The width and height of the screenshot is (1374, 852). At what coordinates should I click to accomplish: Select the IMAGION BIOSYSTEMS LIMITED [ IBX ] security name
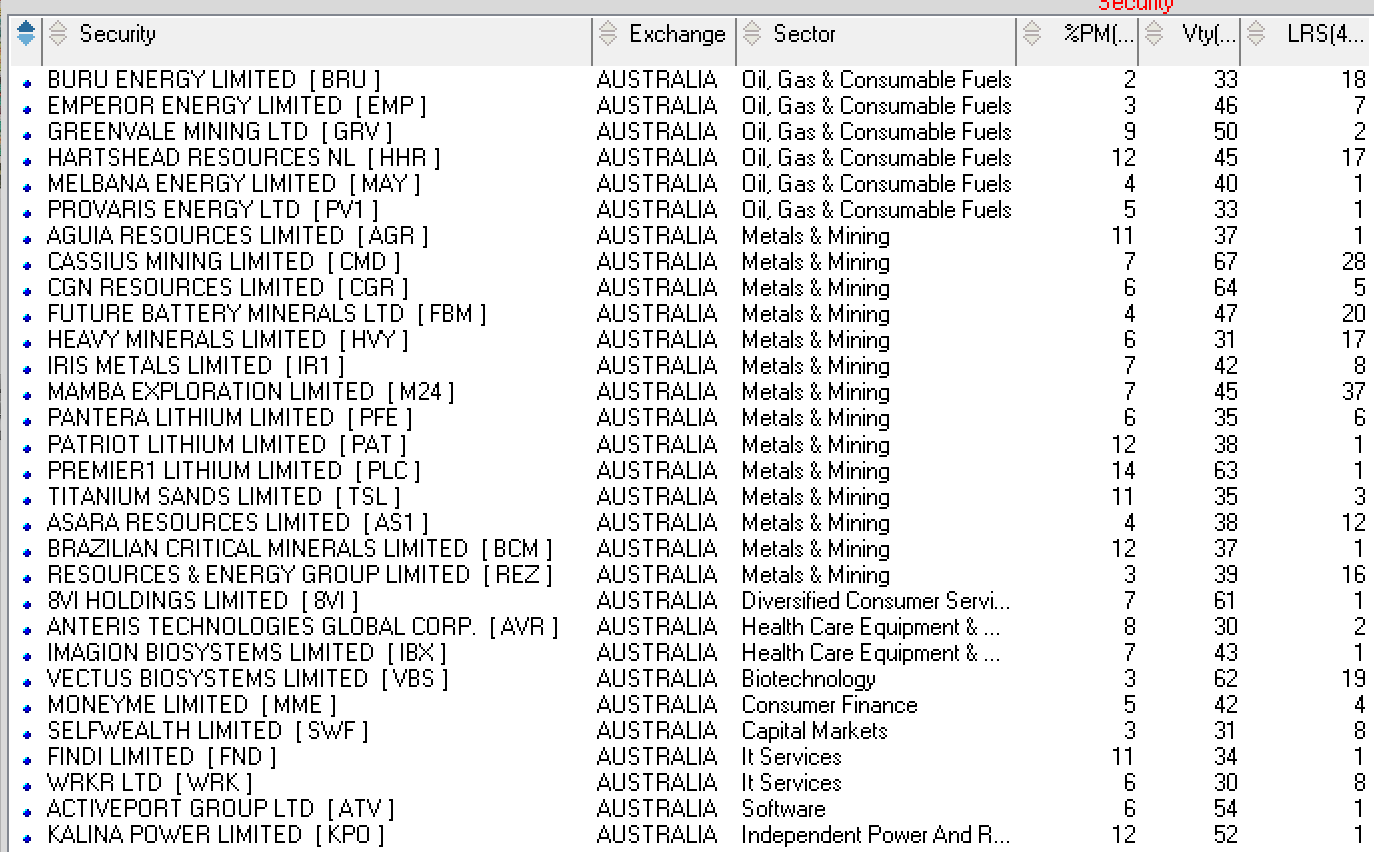coord(246,652)
